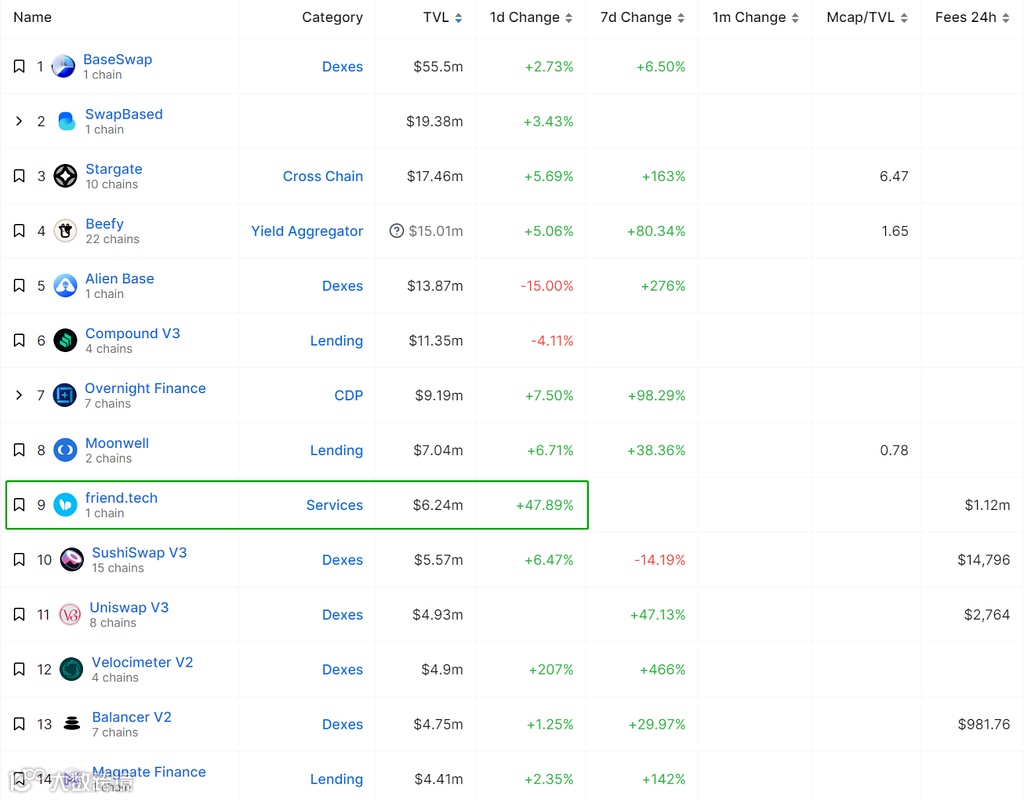
Task: Open Dexes category on BaseSwap row
Action: click(342, 67)
